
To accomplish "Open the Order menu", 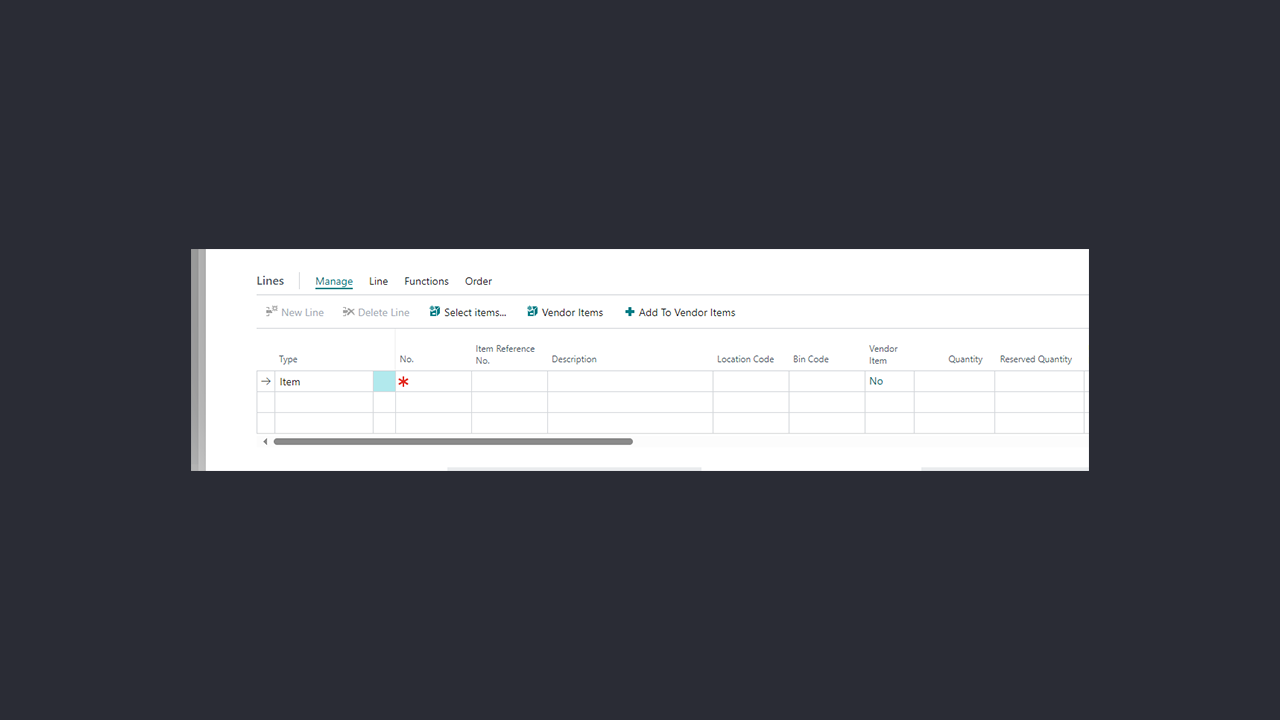I will point(478,281).
